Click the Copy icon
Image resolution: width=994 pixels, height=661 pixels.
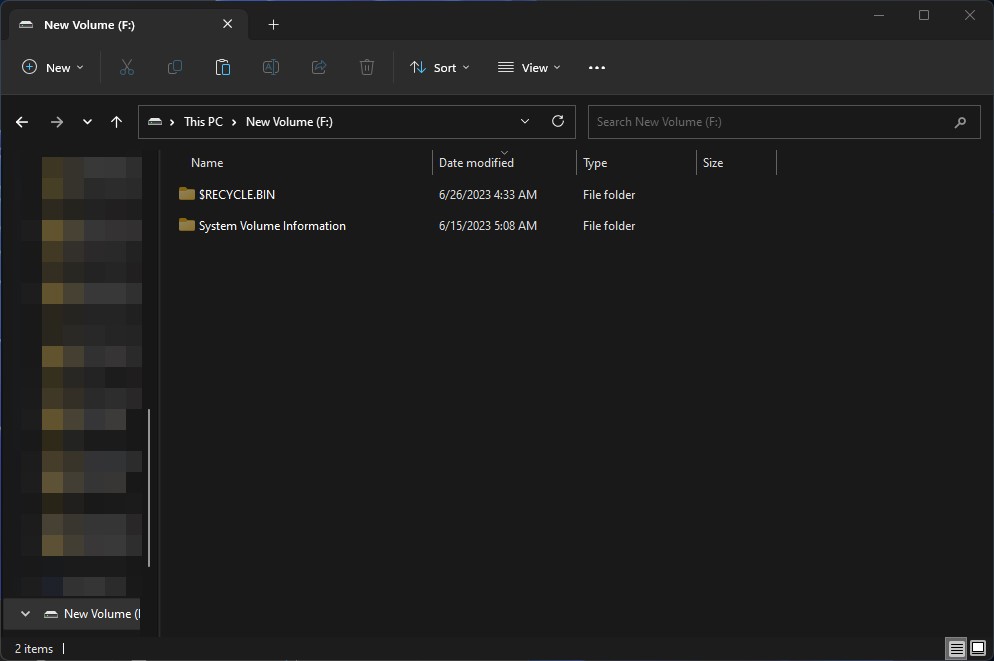[174, 67]
